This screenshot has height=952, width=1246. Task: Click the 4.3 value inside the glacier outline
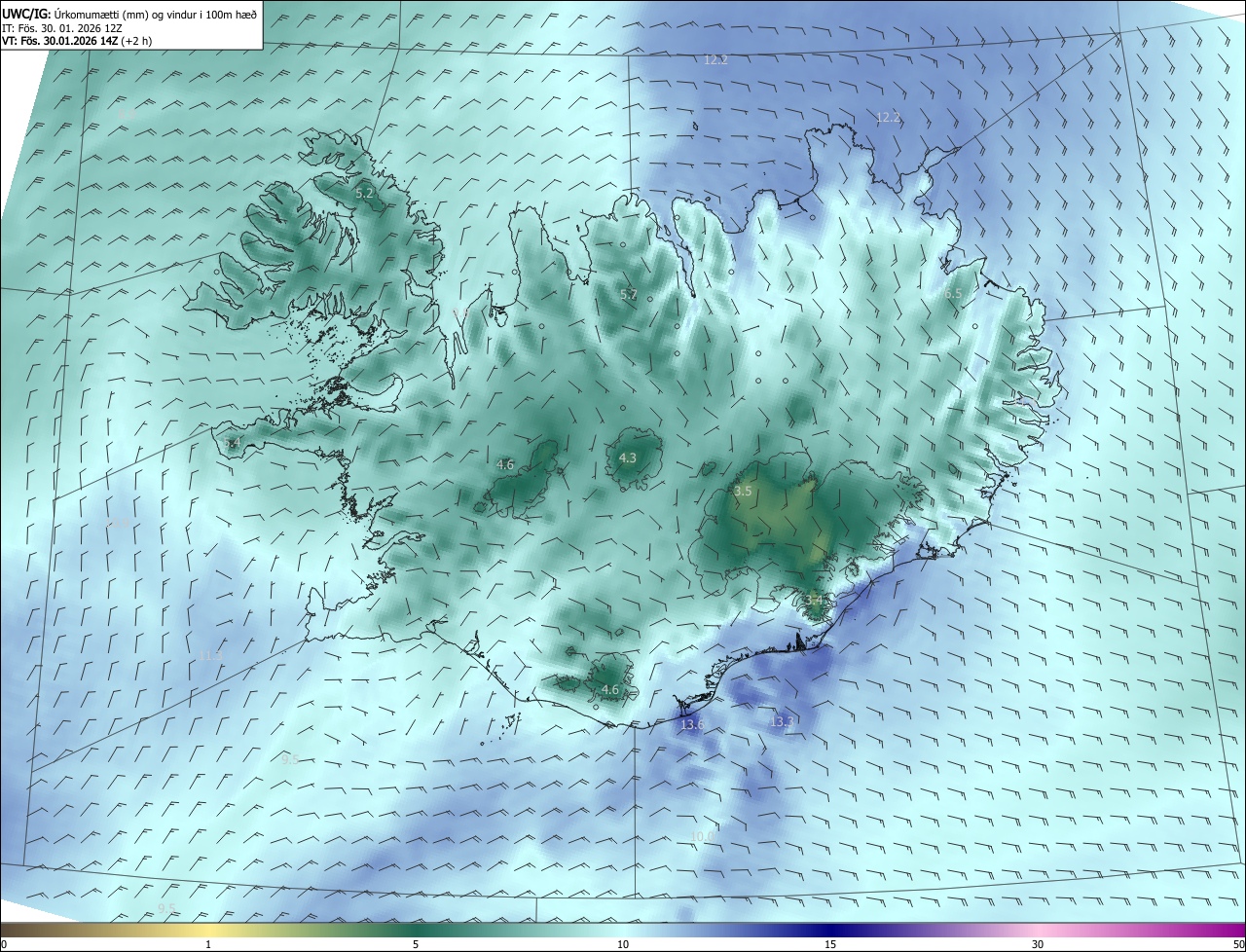coord(628,458)
